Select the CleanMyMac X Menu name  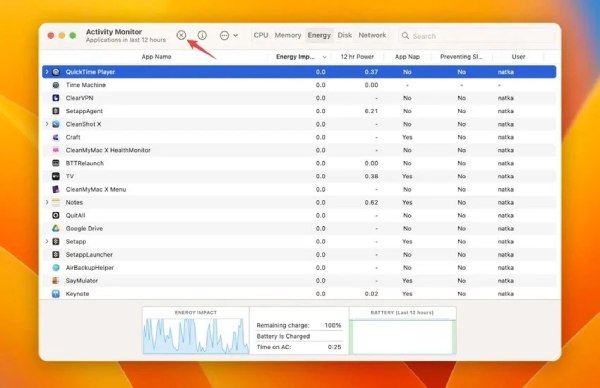click(x=96, y=189)
